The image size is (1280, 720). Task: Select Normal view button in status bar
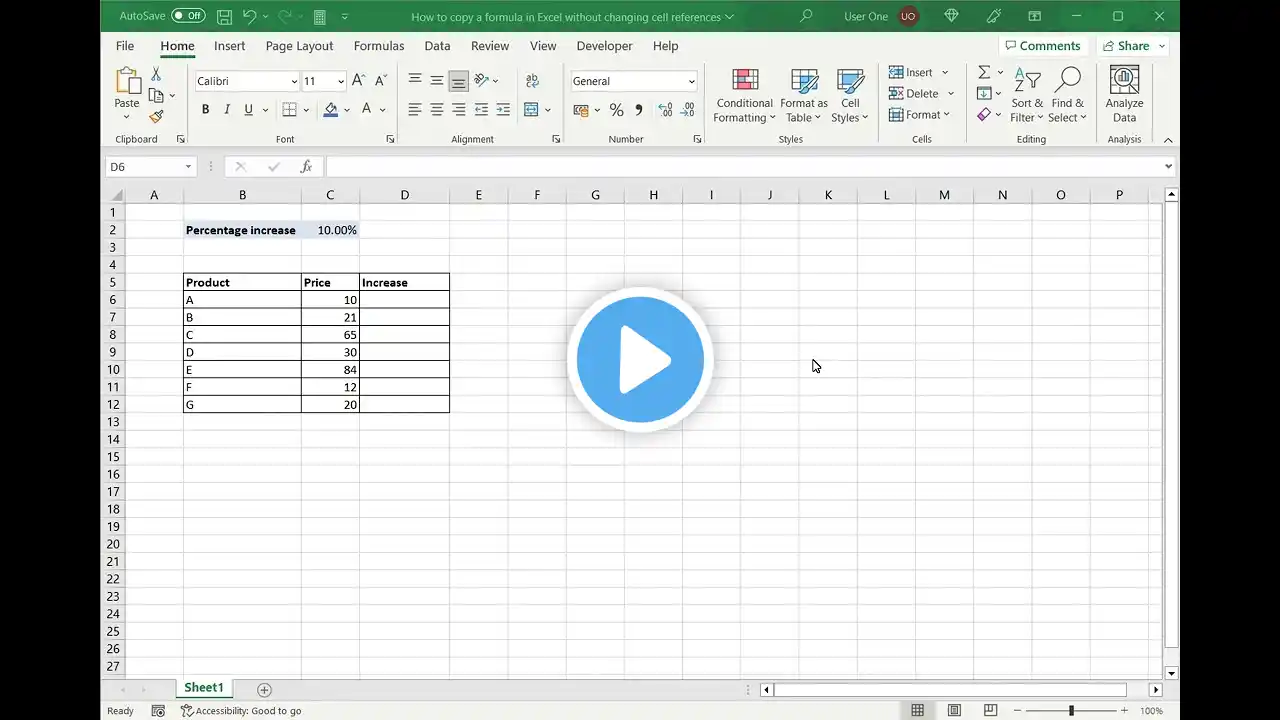[917, 711]
